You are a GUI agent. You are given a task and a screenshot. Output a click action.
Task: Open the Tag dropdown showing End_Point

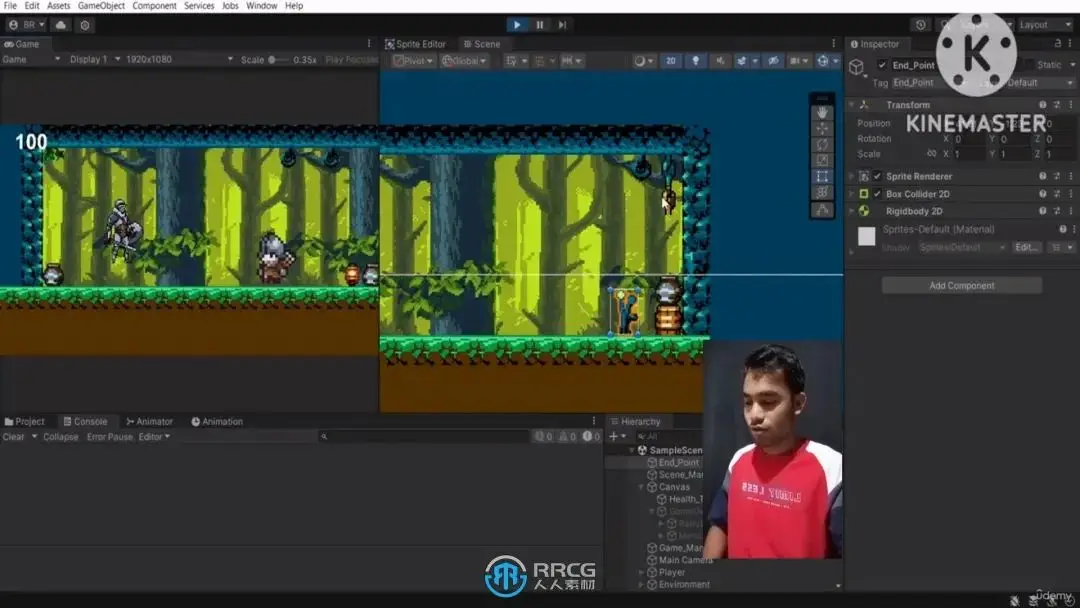coord(929,83)
